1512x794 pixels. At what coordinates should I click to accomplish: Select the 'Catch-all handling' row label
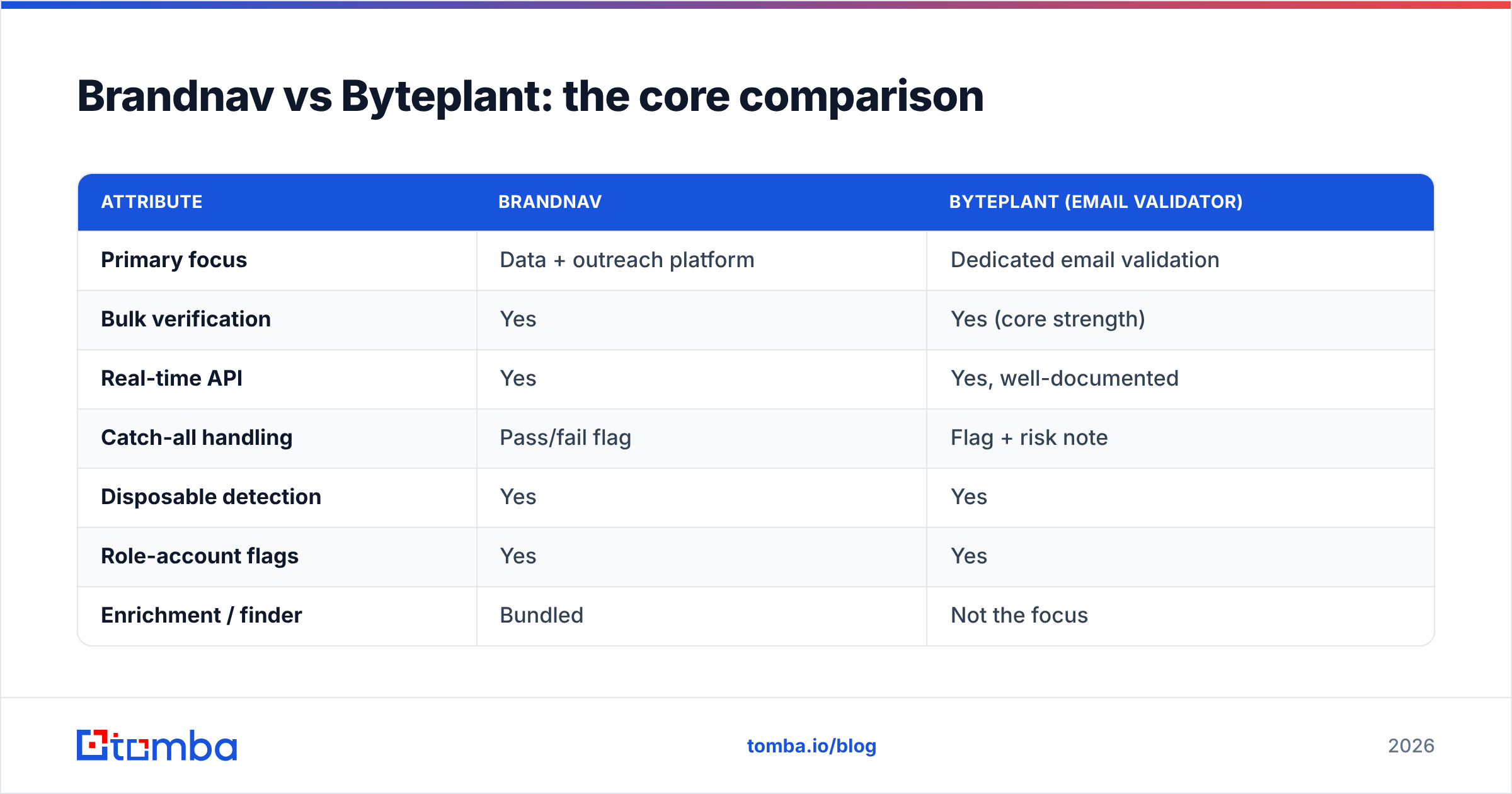pyautogui.click(x=197, y=437)
